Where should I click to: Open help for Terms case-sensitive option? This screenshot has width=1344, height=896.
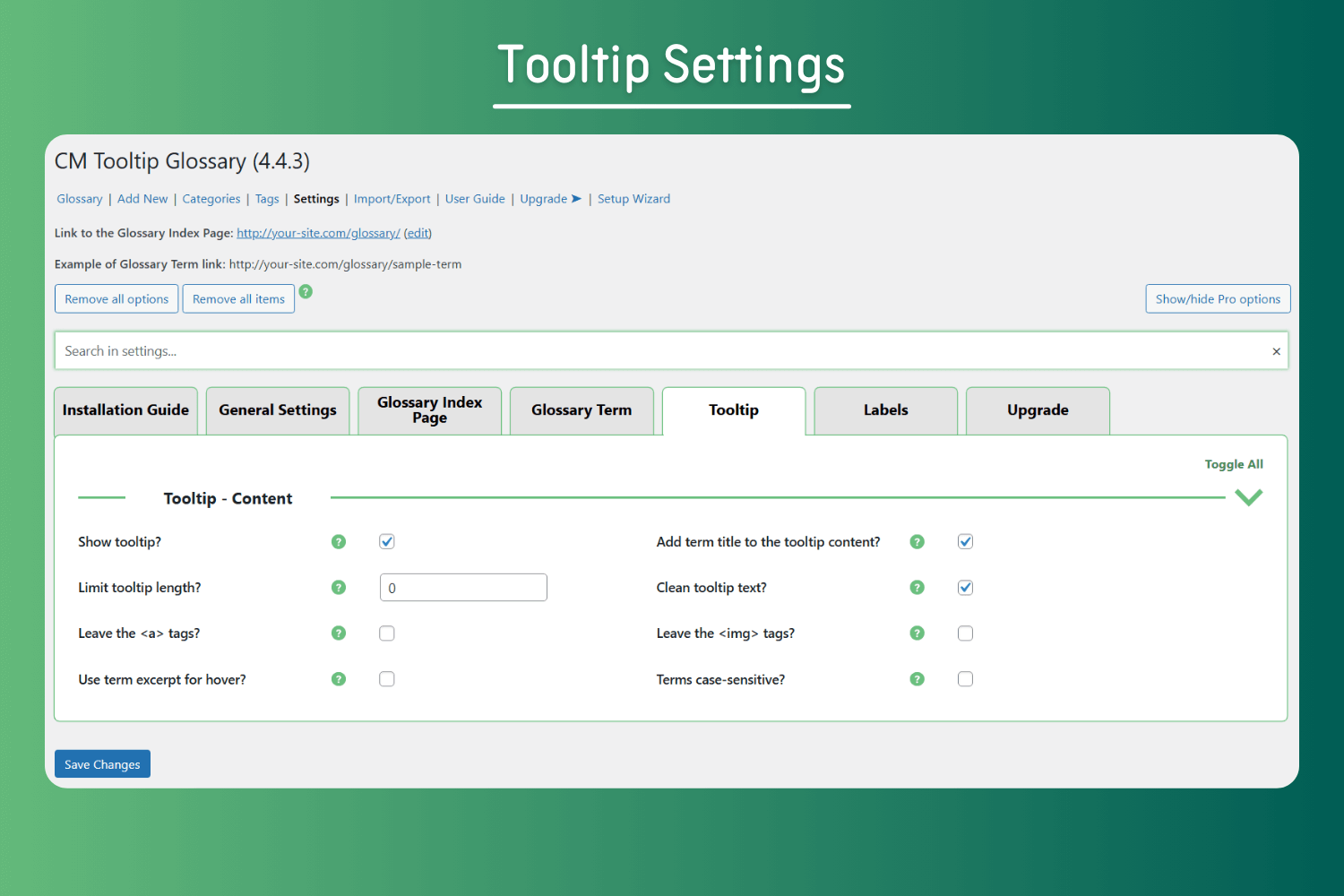click(917, 678)
